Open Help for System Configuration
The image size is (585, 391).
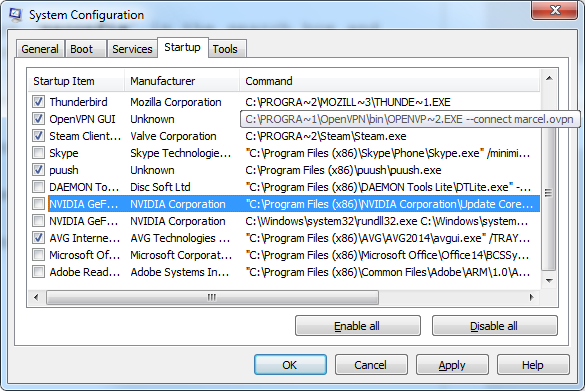coord(533,365)
